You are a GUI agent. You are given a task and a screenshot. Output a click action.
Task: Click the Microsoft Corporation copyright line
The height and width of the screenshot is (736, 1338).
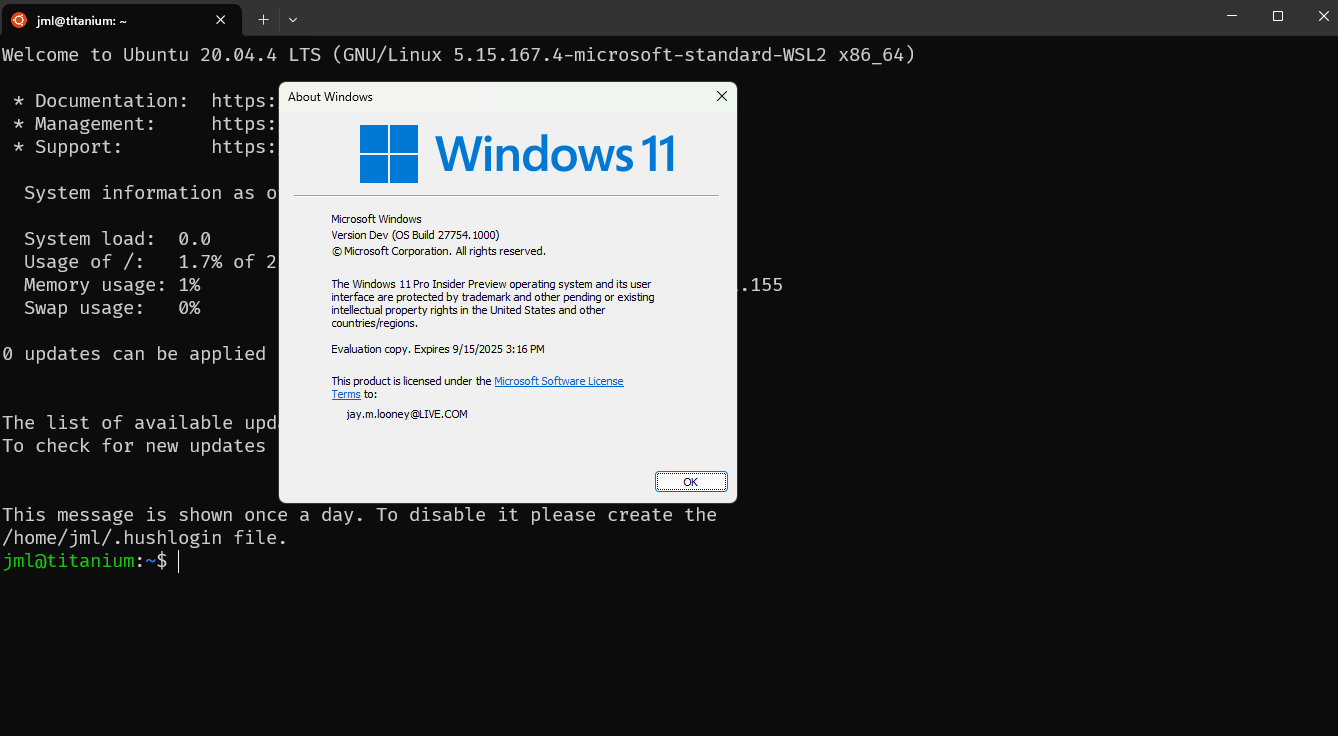[438, 251]
